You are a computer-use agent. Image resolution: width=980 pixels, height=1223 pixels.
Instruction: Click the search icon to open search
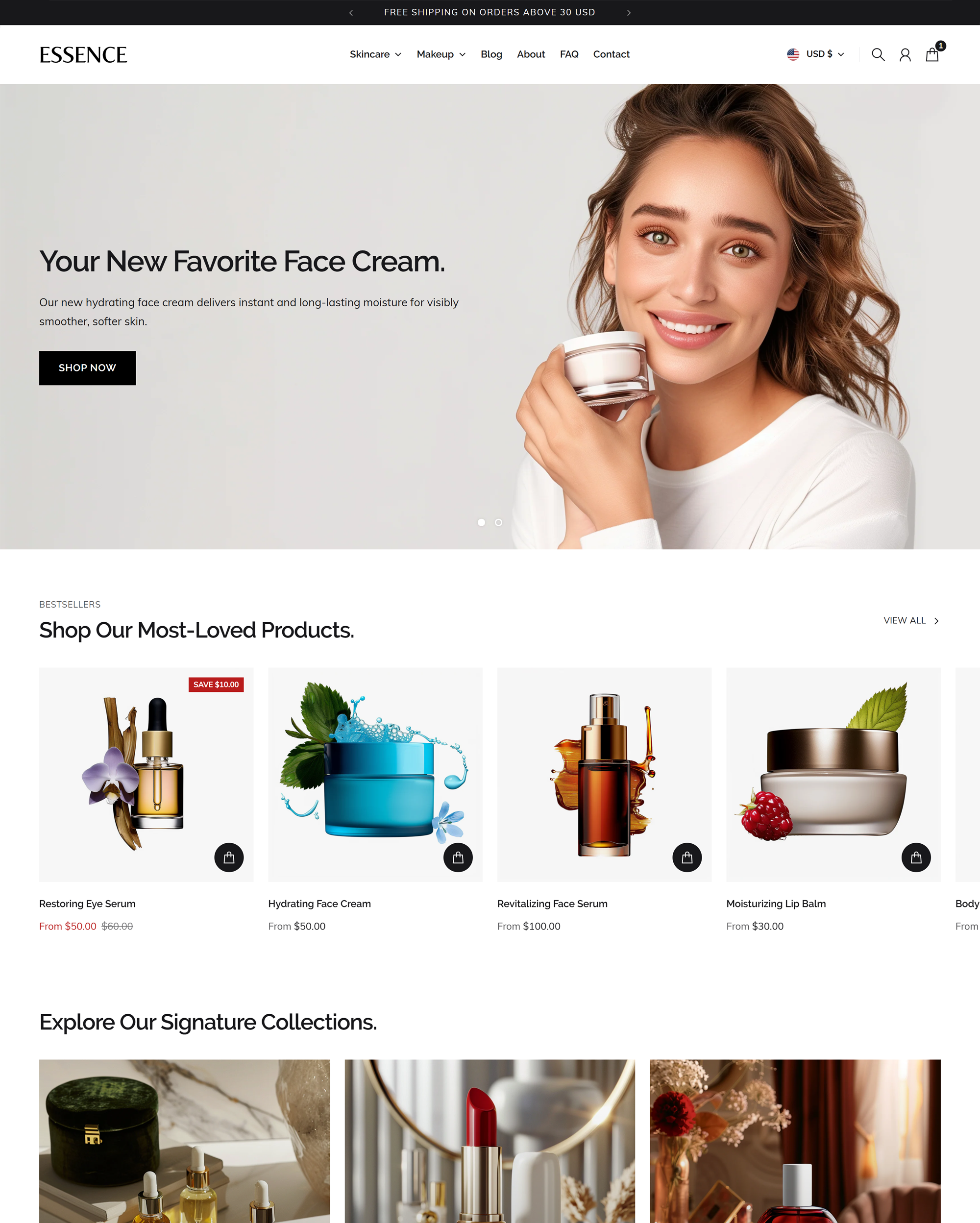point(878,54)
